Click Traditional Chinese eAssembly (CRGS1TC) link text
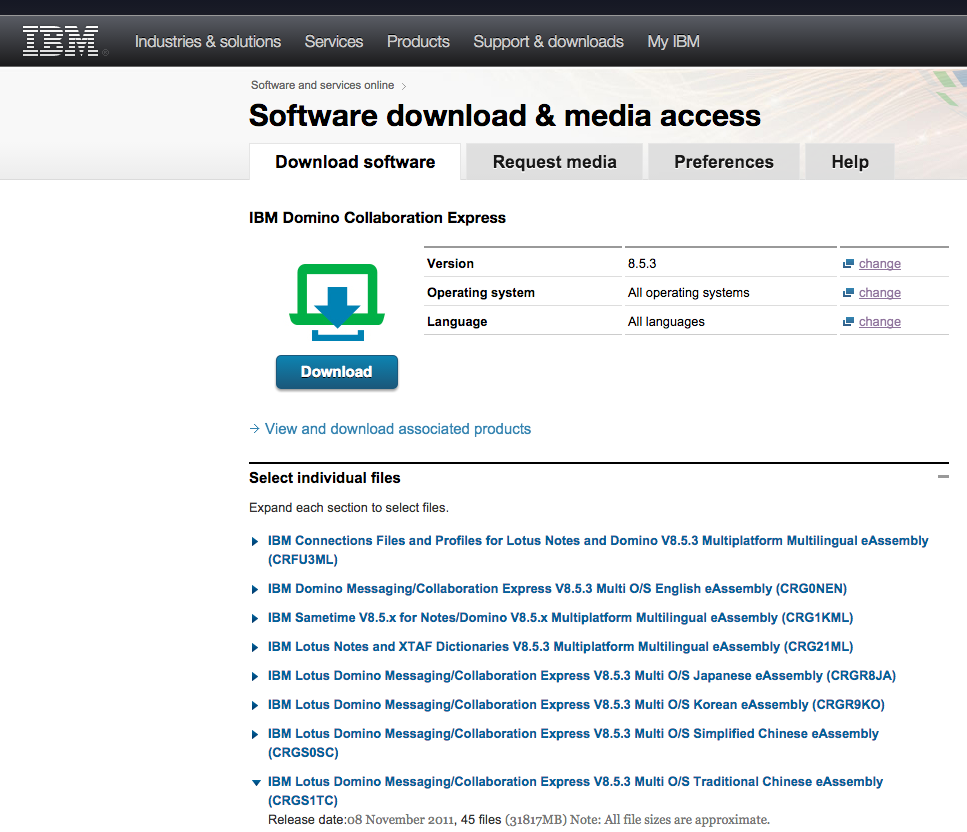 click(575, 791)
